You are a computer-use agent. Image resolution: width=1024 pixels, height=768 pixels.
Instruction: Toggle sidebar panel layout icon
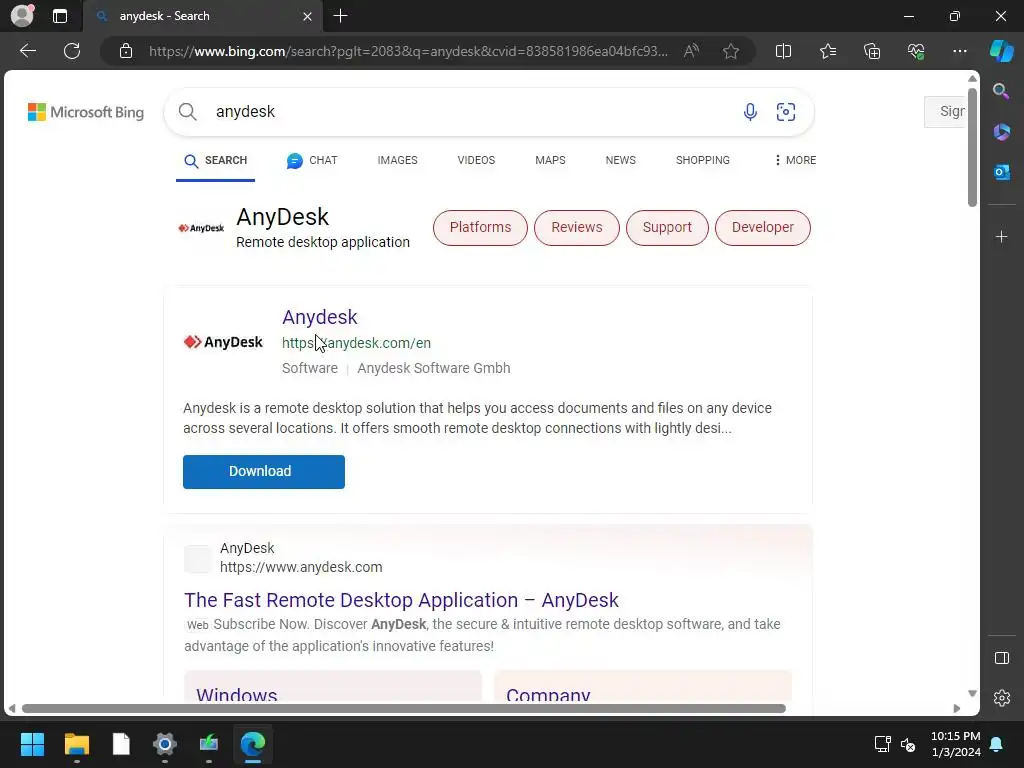pos(1001,658)
